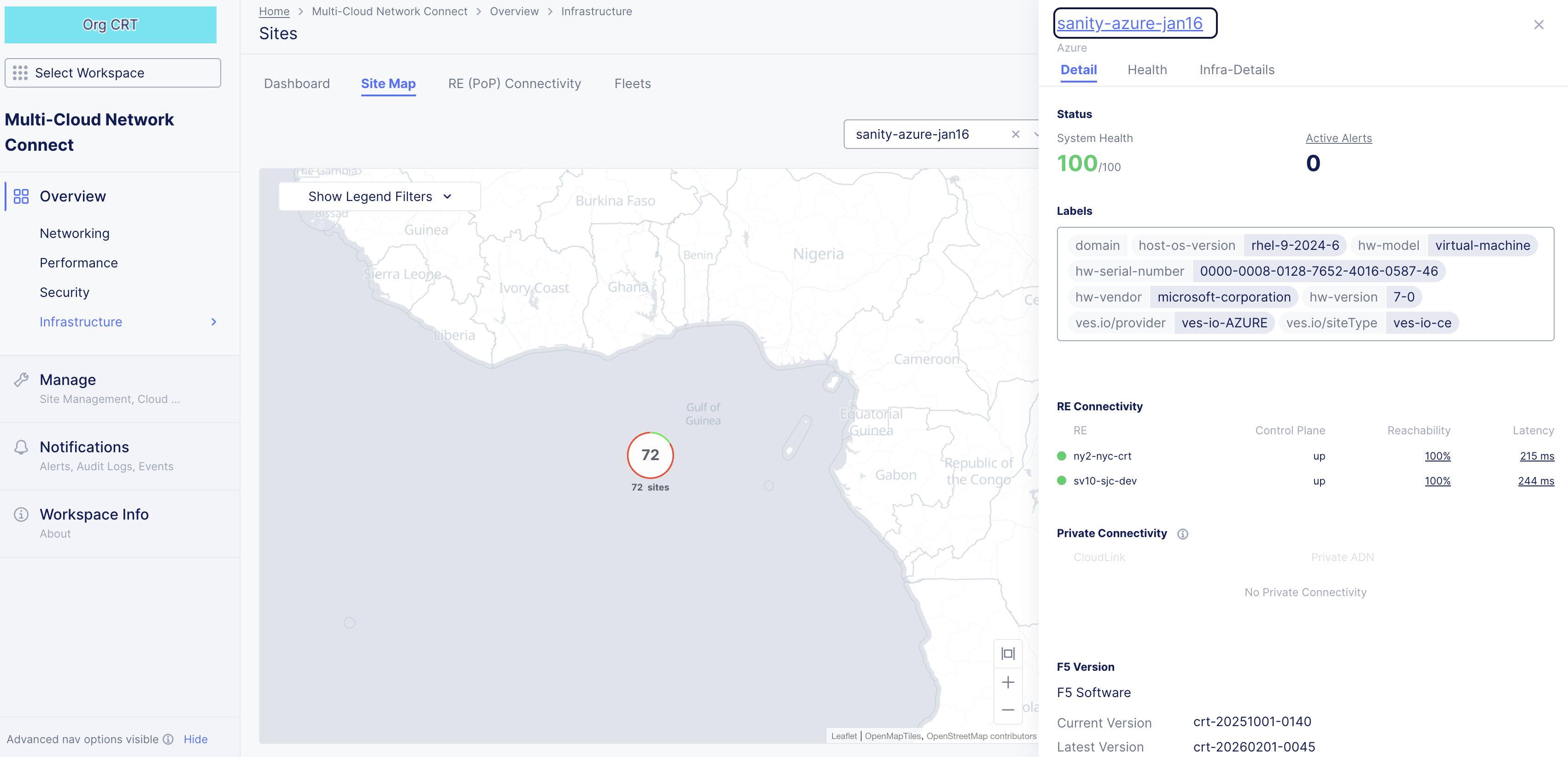Screen dimensions: 1568x757
Task: Open the sanity-azure-jan16 site link
Action: pos(1130,24)
